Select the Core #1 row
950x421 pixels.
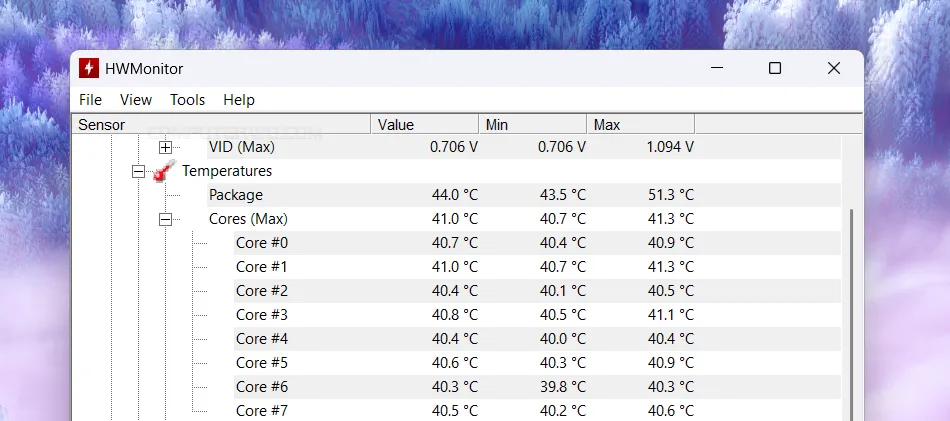pyautogui.click(x=537, y=267)
